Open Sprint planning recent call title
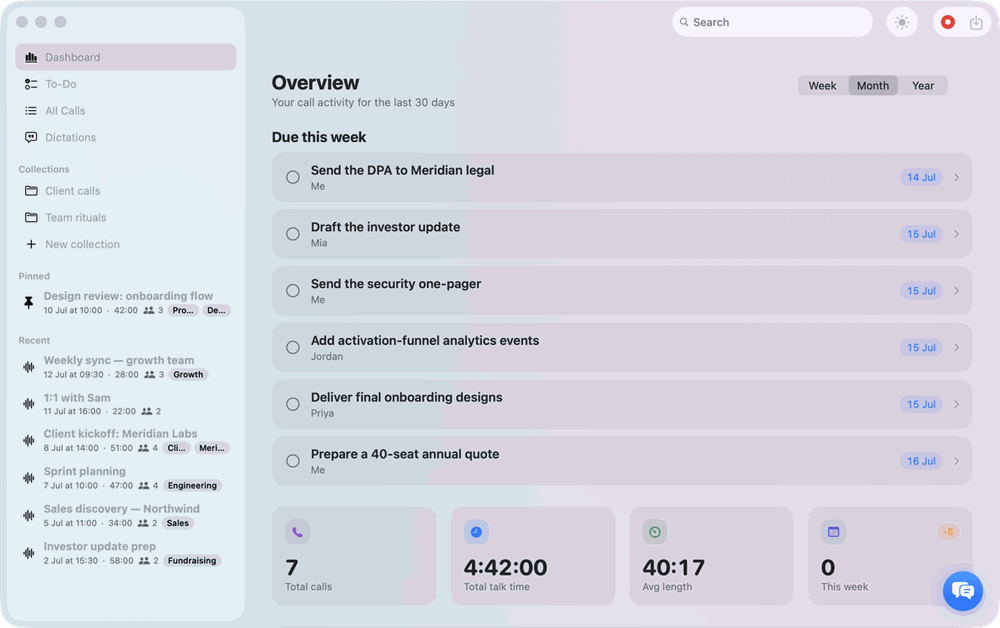1000x628 pixels. click(x=85, y=471)
